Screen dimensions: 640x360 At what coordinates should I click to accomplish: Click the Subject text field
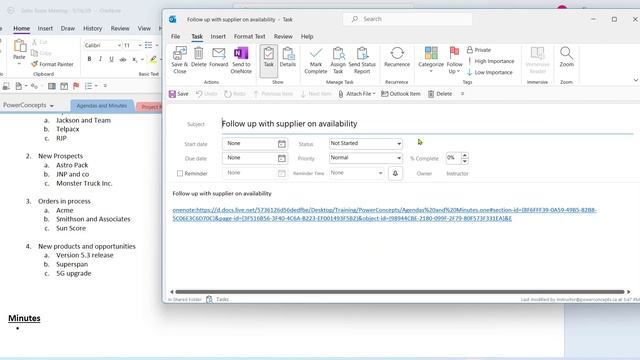(x=427, y=124)
